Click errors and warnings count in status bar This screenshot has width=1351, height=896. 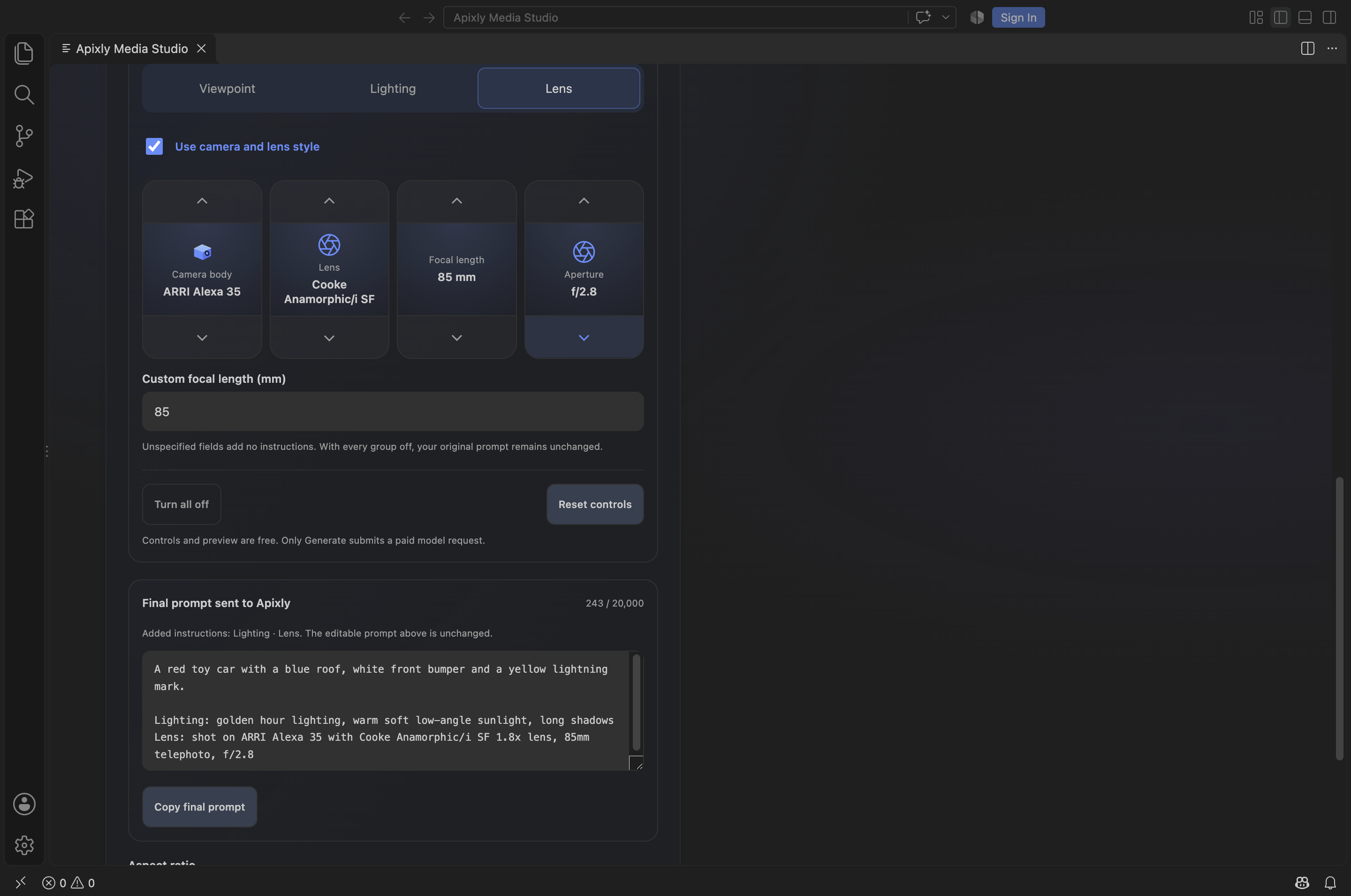[x=68, y=883]
